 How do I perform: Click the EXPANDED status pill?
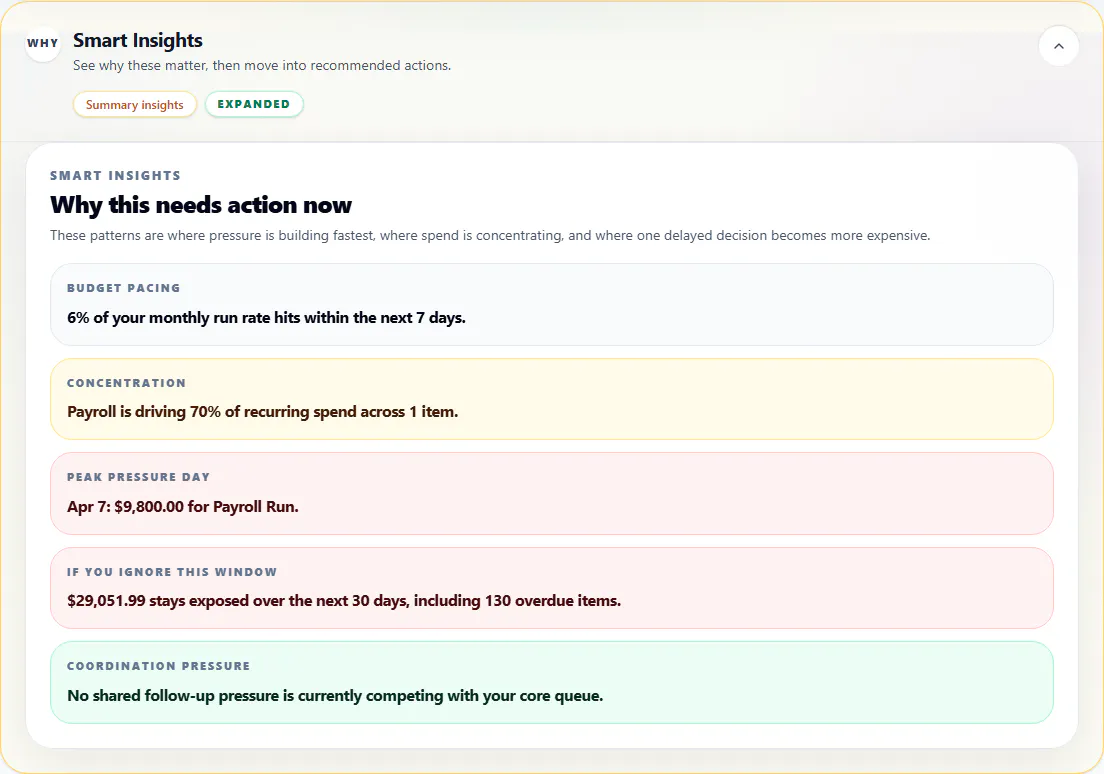coord(253,104)
